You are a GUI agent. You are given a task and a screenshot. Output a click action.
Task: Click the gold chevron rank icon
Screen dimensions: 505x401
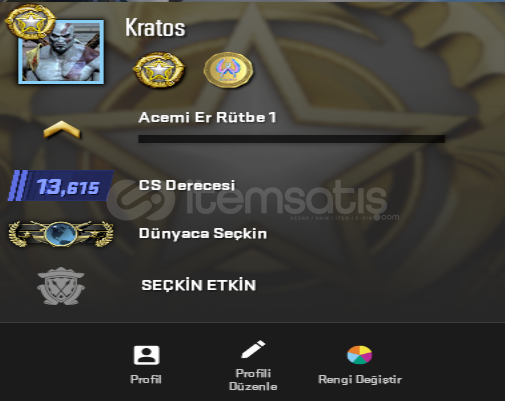[x=62, y=130]
